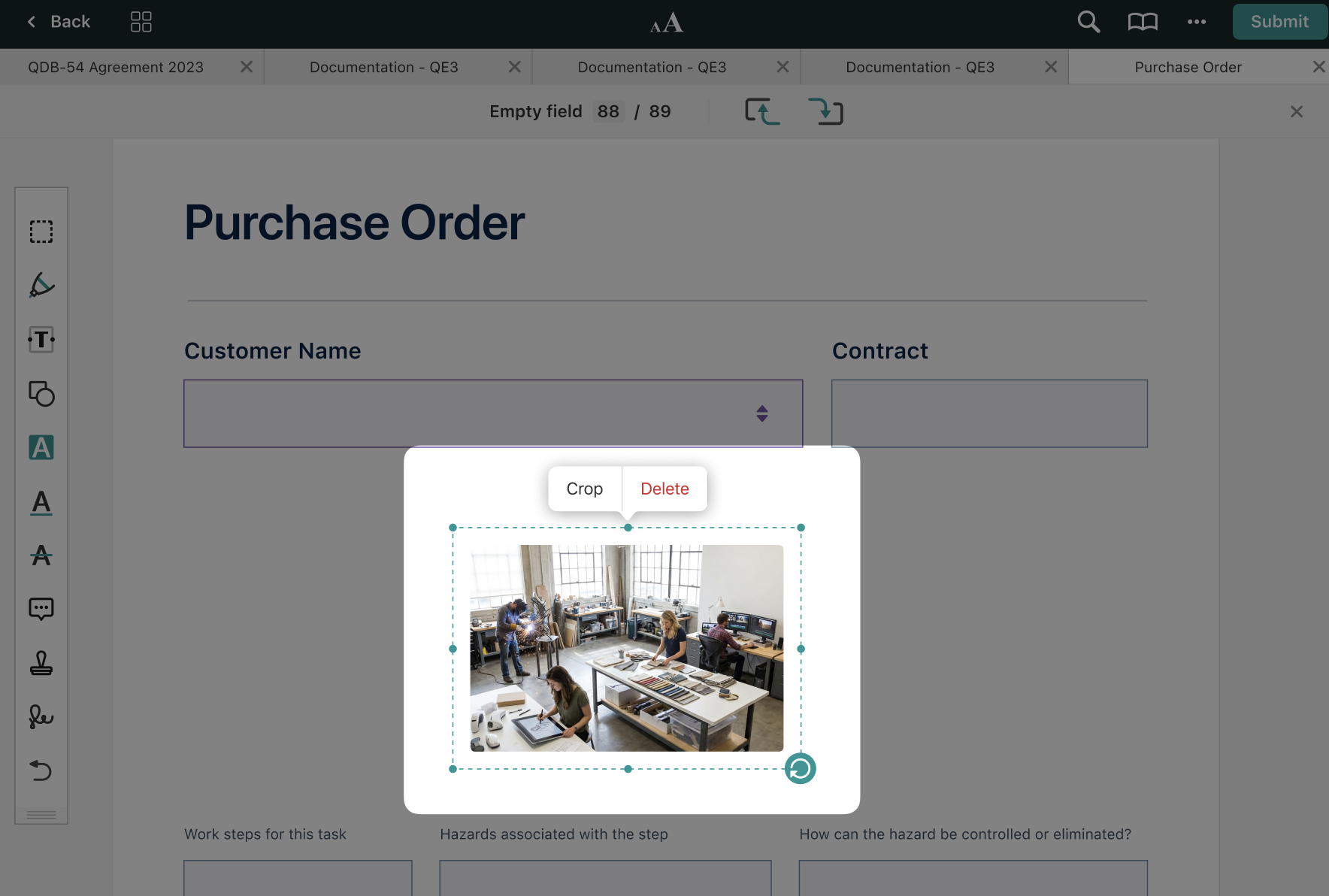Expand the Customer Name dropdown

pyautogui.click(x=761, y=413)
